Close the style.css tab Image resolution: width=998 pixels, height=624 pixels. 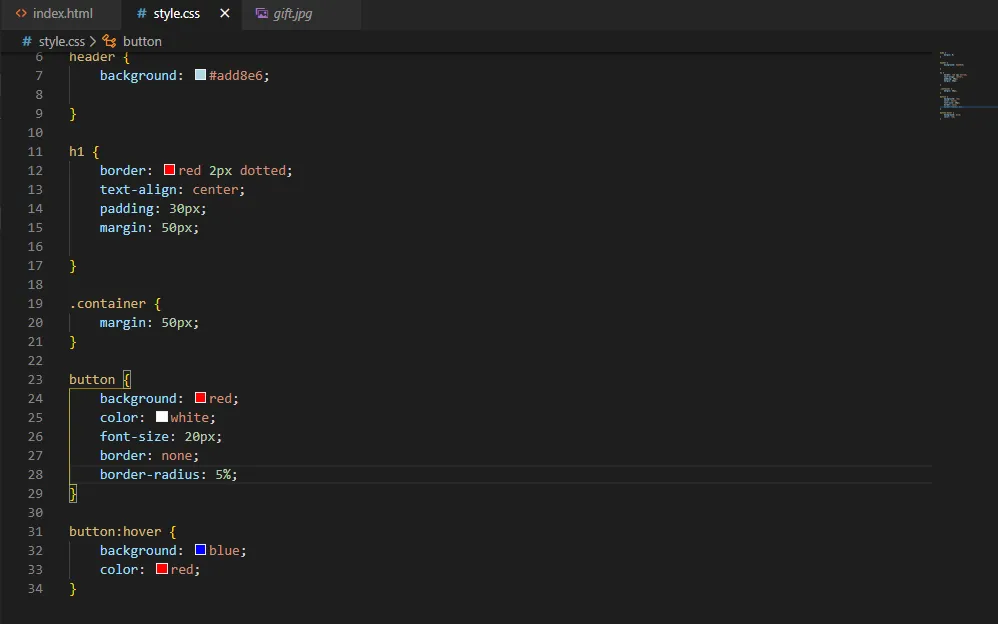click(225, 13)
